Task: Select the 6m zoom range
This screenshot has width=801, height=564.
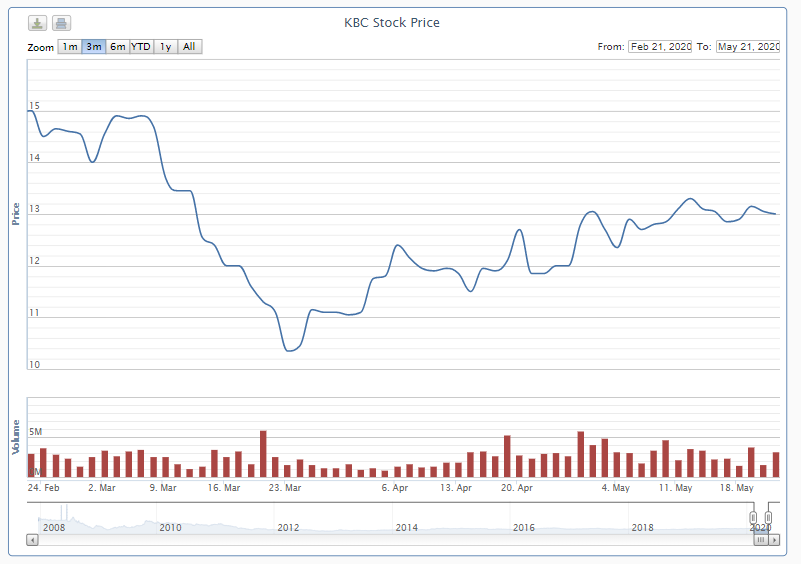Action: 118,46
